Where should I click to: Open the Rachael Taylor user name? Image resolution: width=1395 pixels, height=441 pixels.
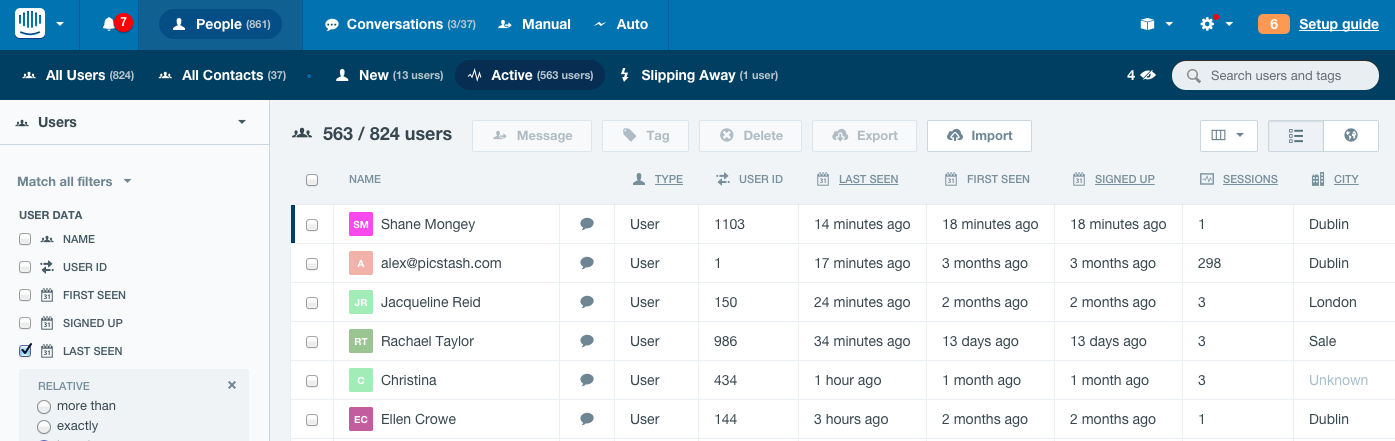tap(427, 341)
